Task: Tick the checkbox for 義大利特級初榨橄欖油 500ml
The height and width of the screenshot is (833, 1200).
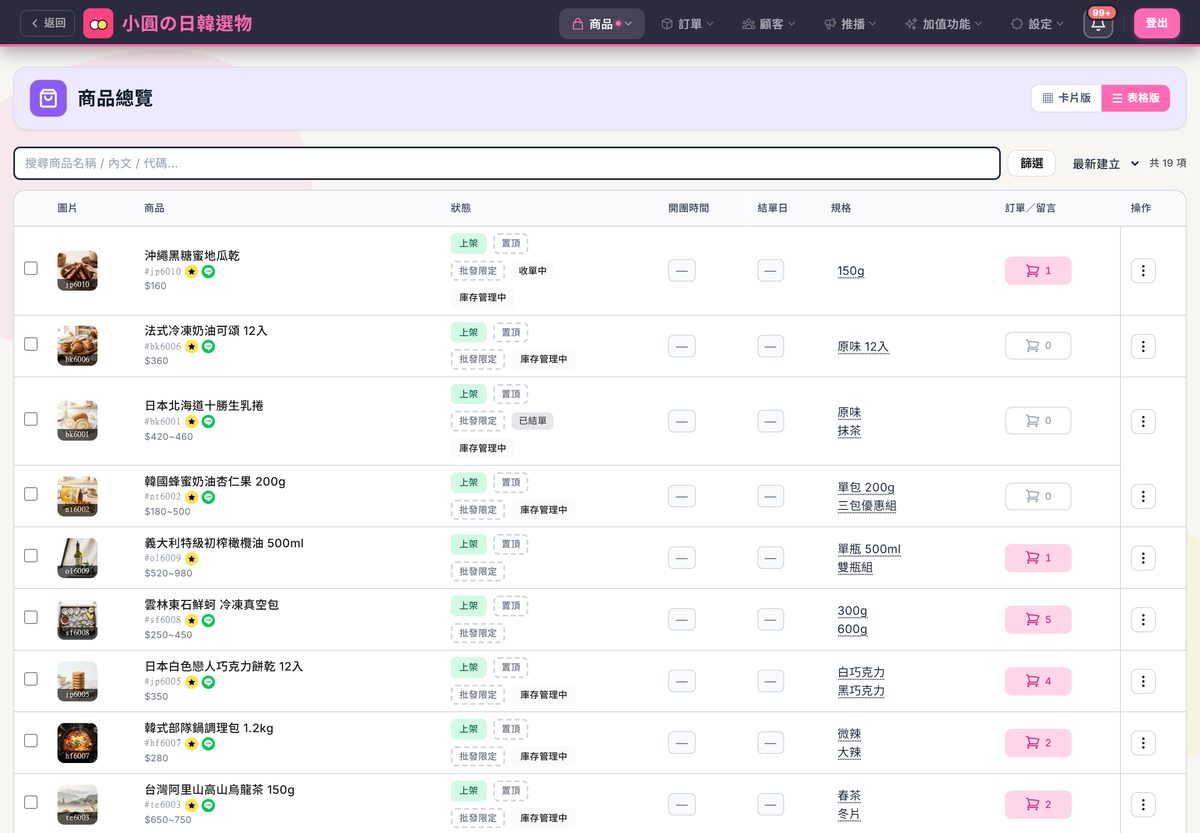Action: click(x=31, y=555)
